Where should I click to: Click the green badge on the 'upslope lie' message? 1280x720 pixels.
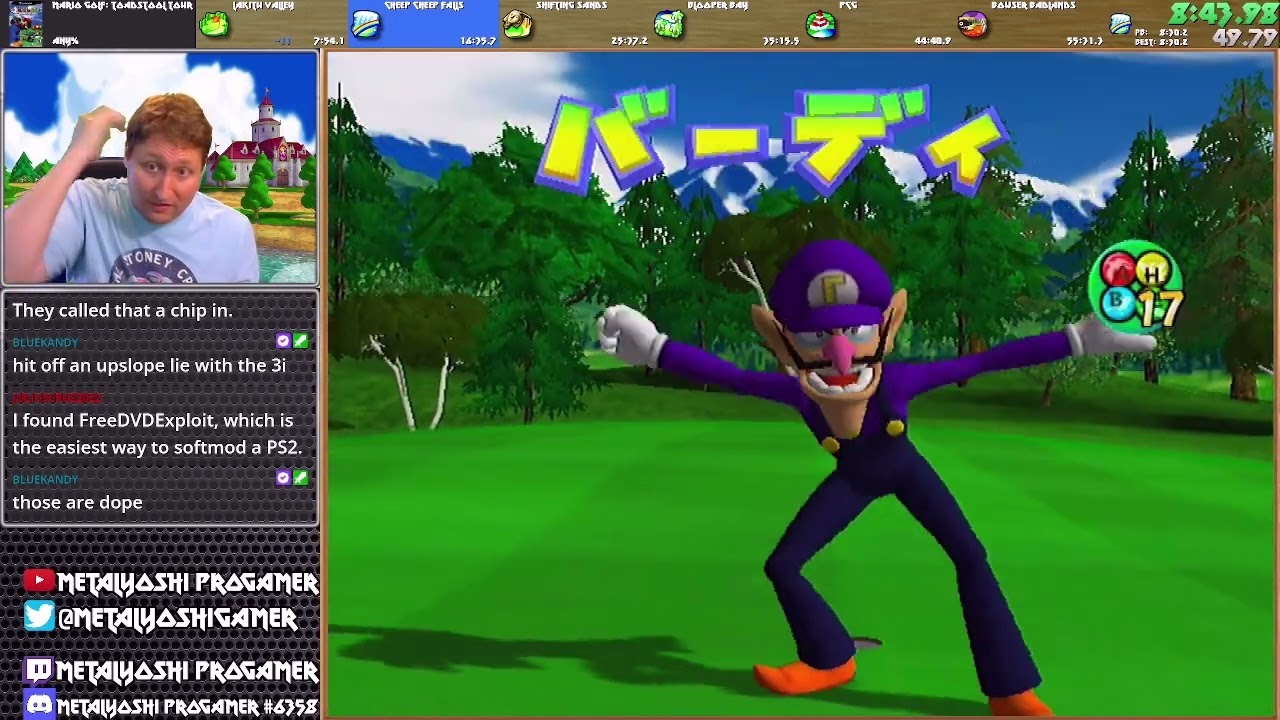(x=300, y=341)
